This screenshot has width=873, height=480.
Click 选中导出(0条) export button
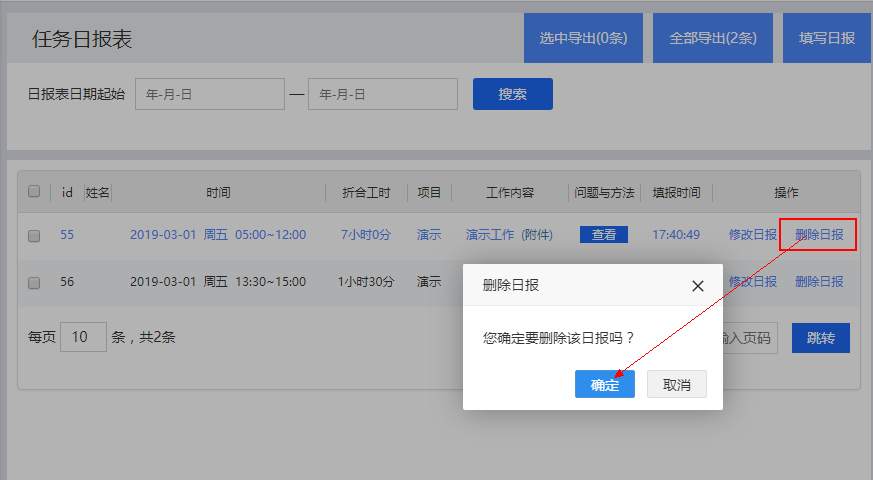click(x=583, y=38)
